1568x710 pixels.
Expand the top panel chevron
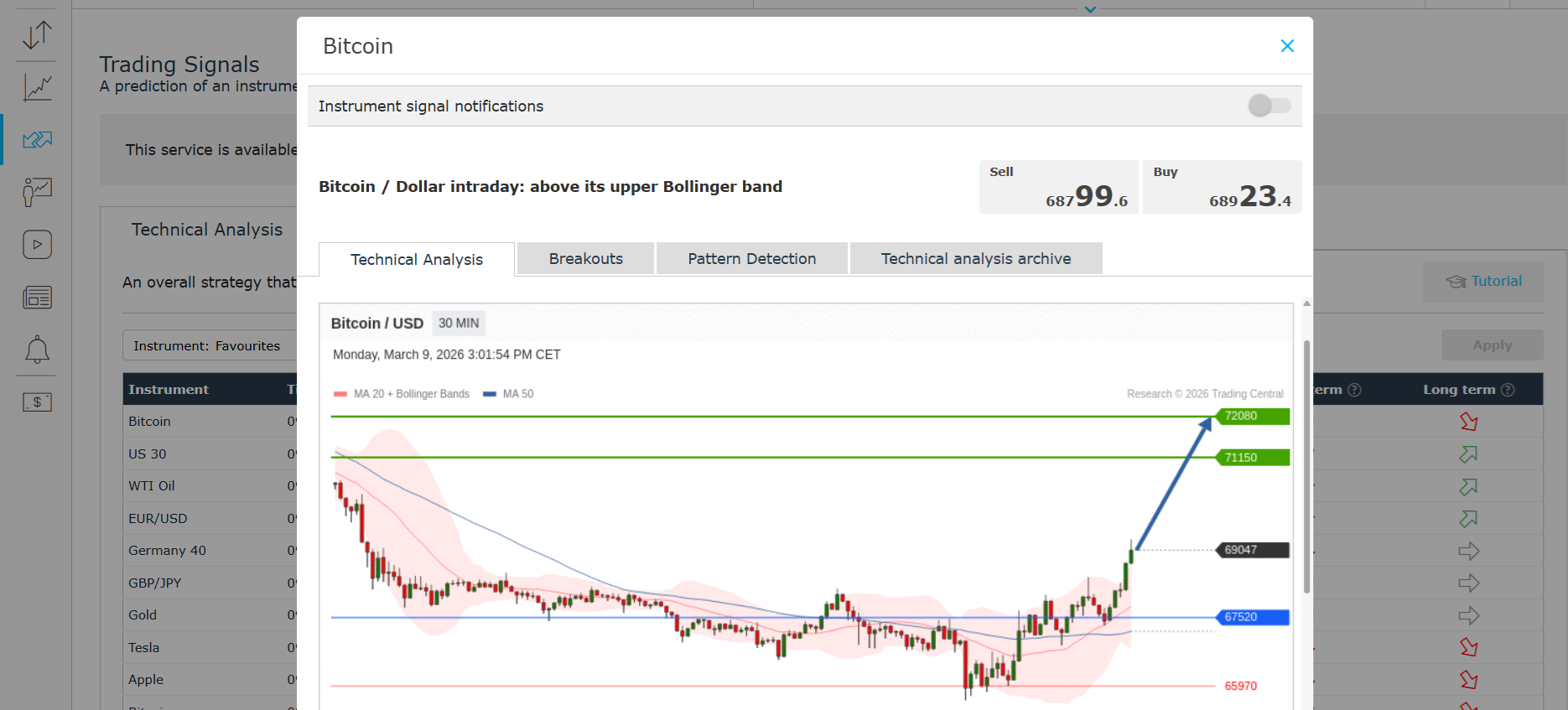click(x=1090, y=10)
